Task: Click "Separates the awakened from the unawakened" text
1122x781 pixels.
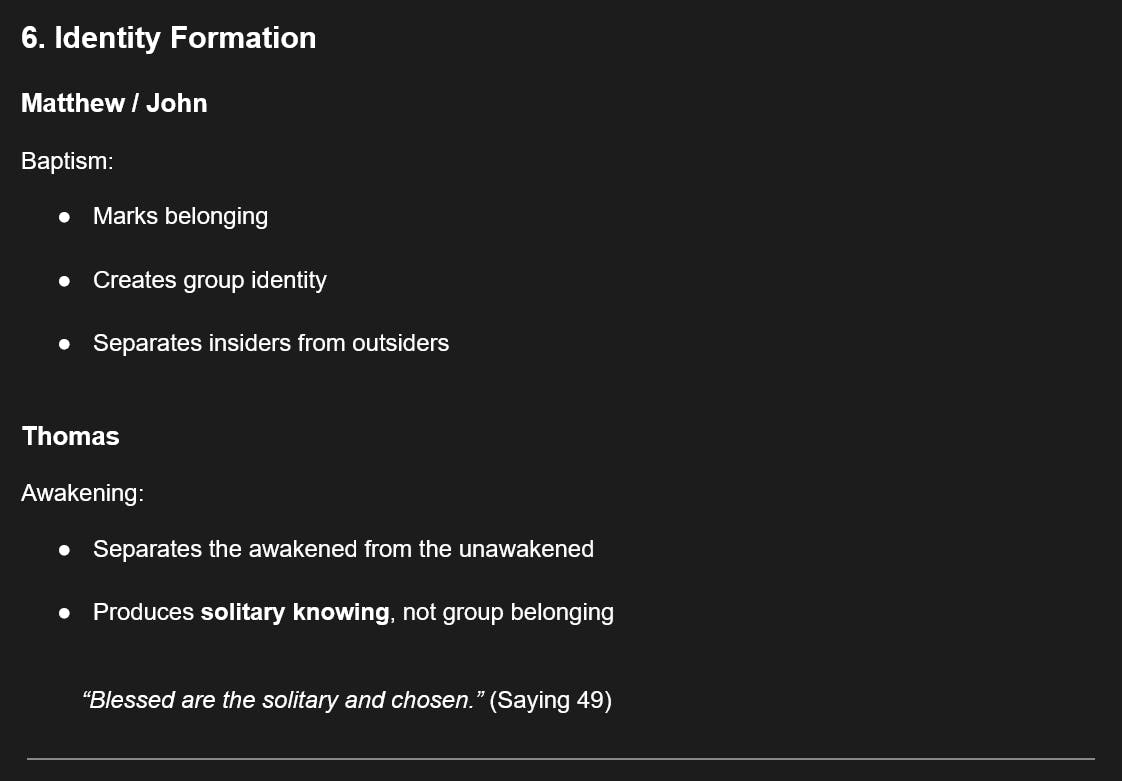Action: point(343,549)
